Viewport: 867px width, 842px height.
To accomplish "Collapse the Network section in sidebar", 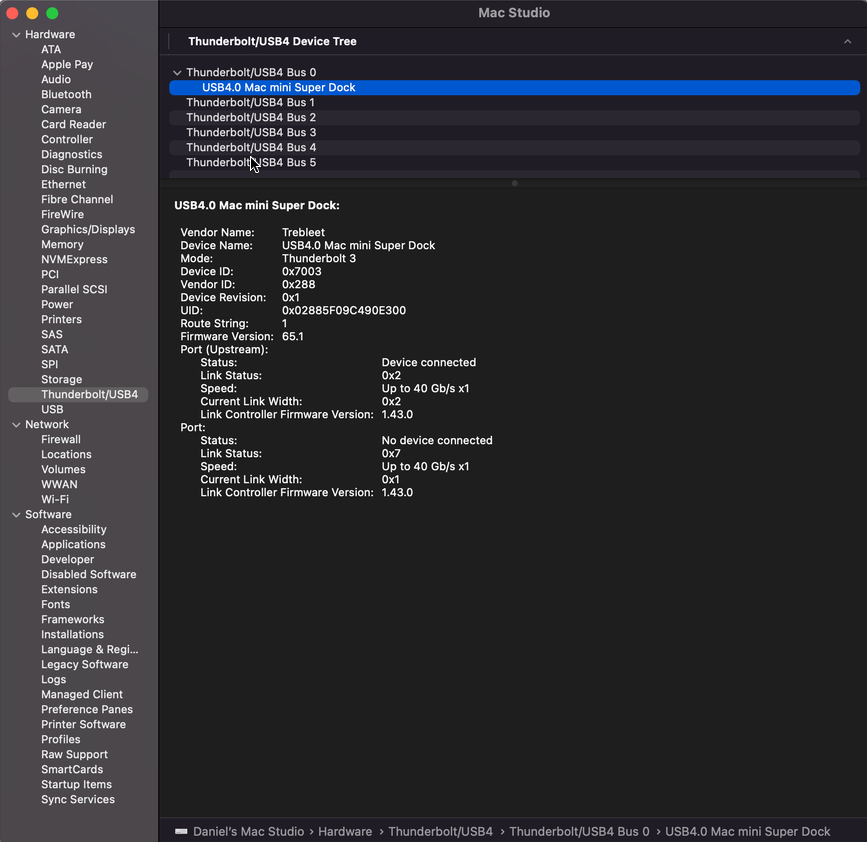I will point(16,425).
